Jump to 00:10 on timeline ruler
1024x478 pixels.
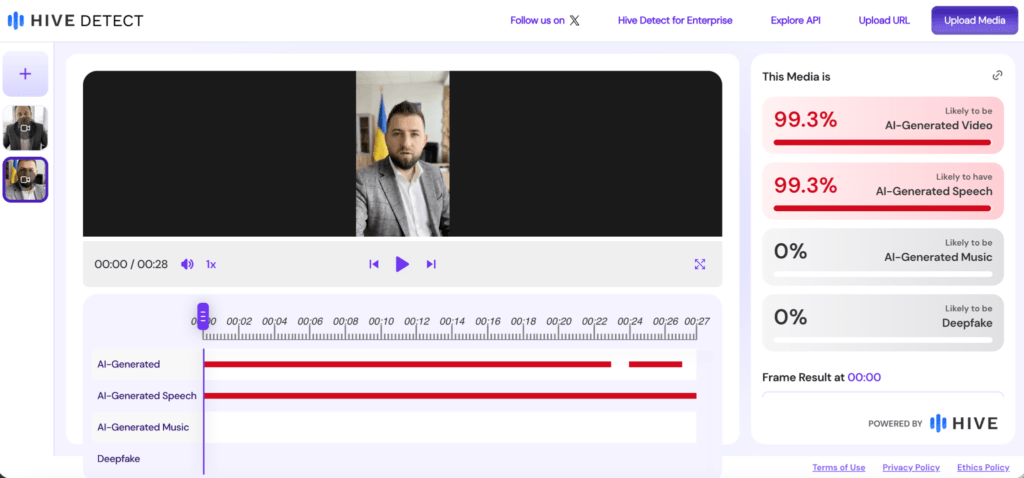coord(381,321)
